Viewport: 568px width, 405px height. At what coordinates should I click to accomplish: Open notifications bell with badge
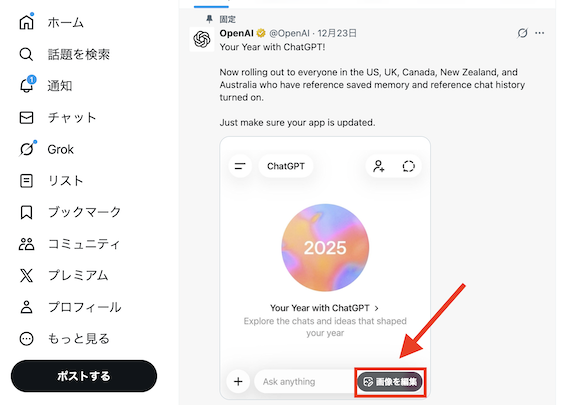coord(26,85)
